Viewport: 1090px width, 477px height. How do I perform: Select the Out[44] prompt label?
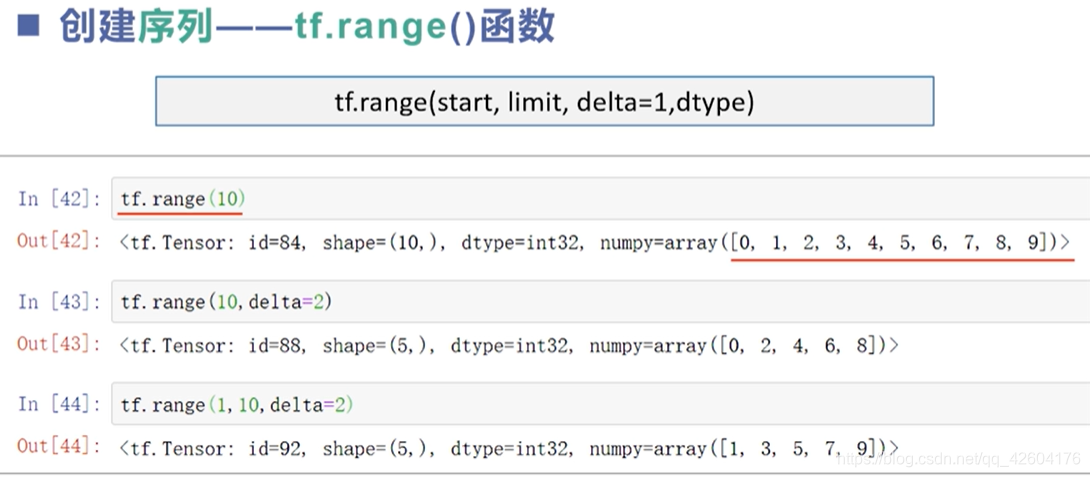click(x=59, y=447)
